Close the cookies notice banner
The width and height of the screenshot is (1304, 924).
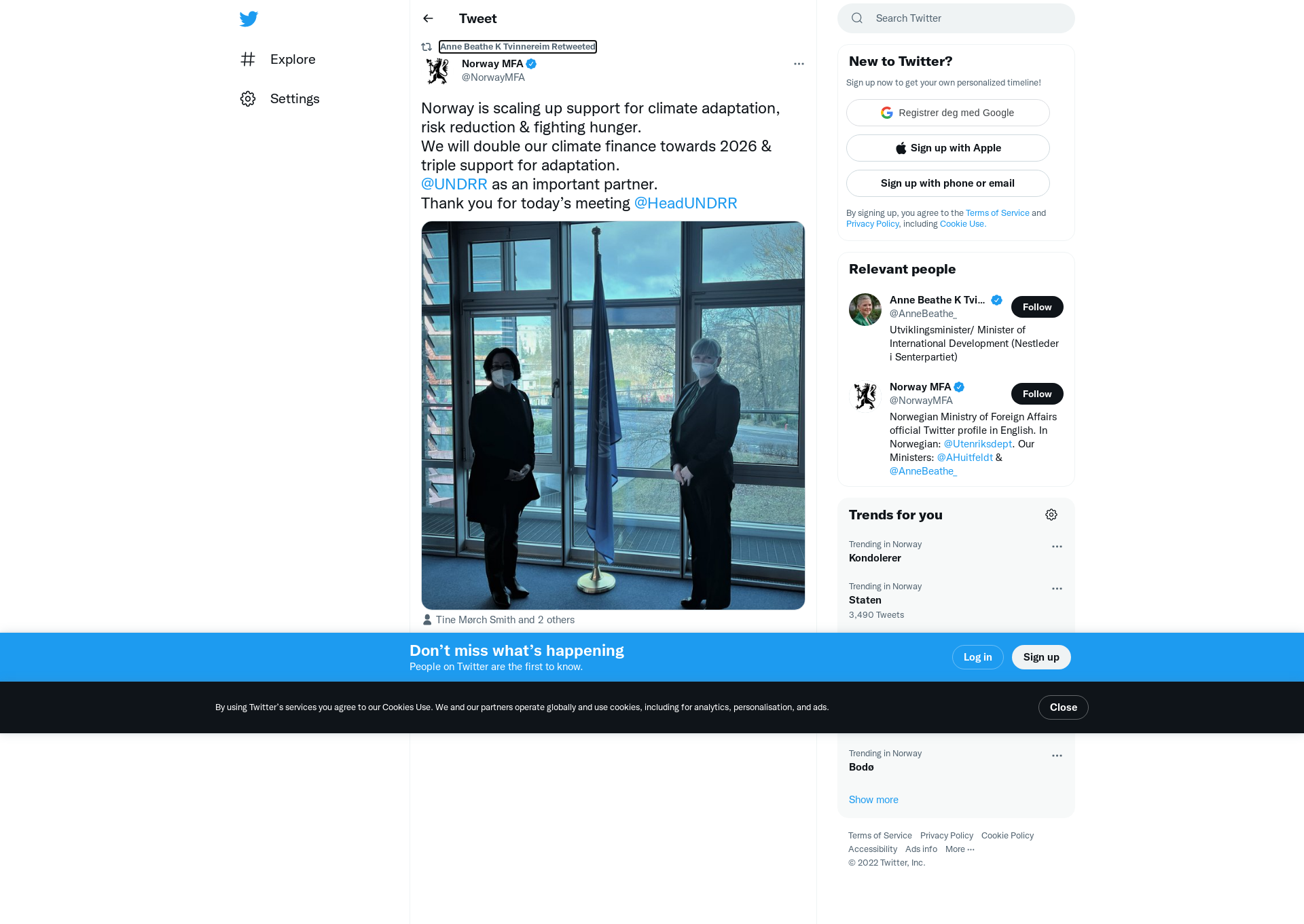click(1063, 707)
